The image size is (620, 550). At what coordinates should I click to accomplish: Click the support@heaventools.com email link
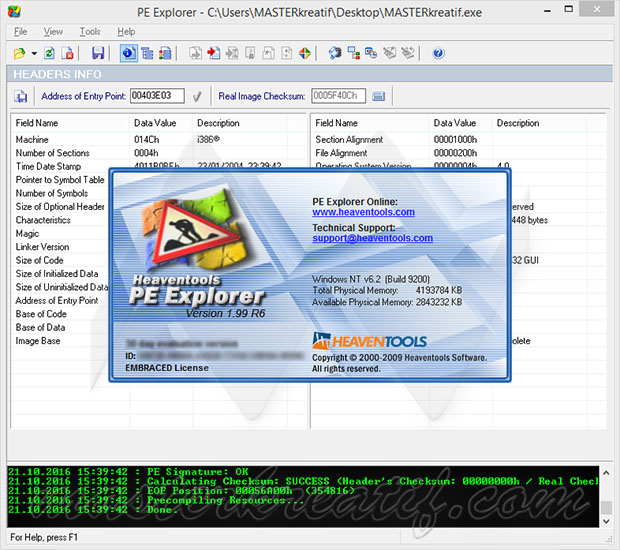372,238
